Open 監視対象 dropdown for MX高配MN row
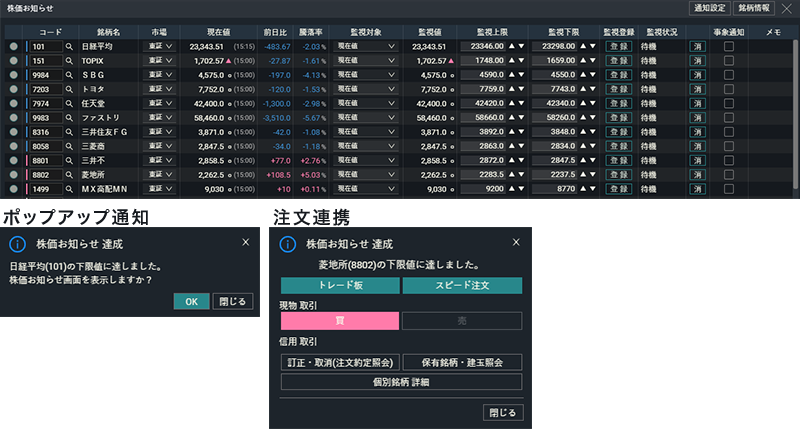Image resolution: width=800 pixels, height=429 pixels. (x=365, y=189)
